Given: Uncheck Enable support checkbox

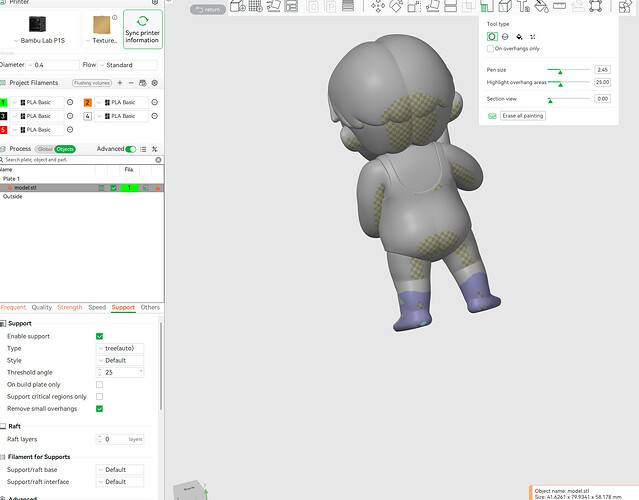Looking at the screenshot, I should coord(99,336).
